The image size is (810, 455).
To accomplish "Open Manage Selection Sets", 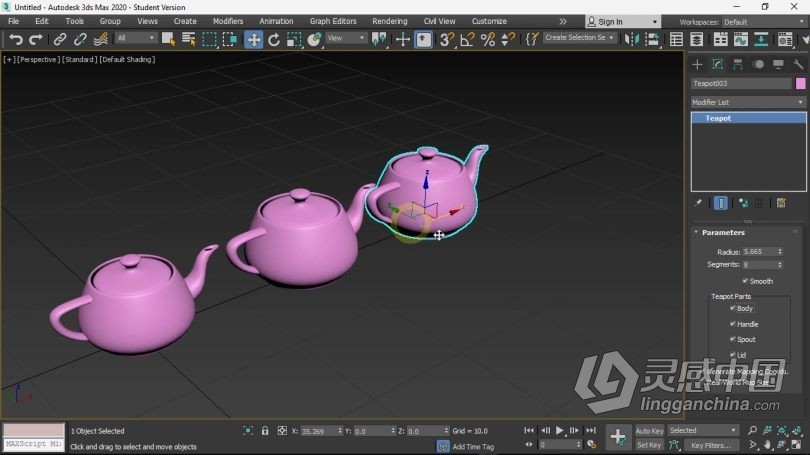I will [x=532, y=39].
